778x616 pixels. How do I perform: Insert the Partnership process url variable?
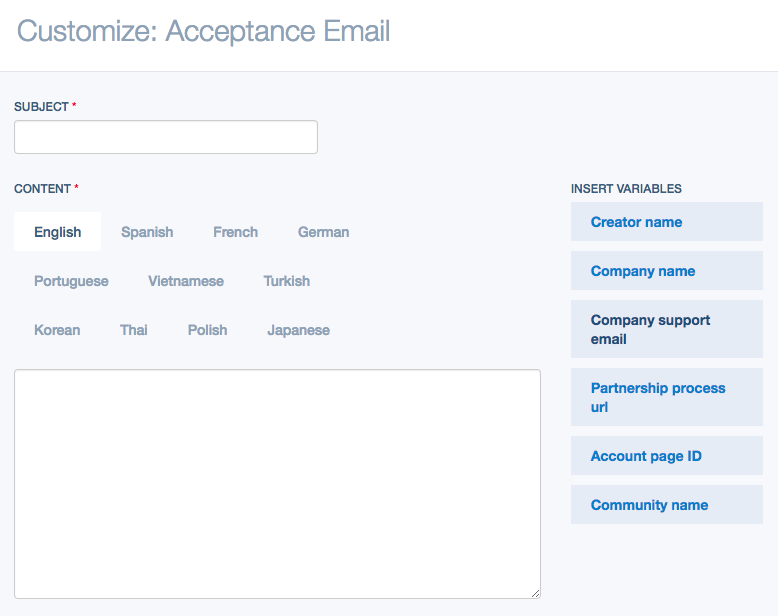click(667, 397)
